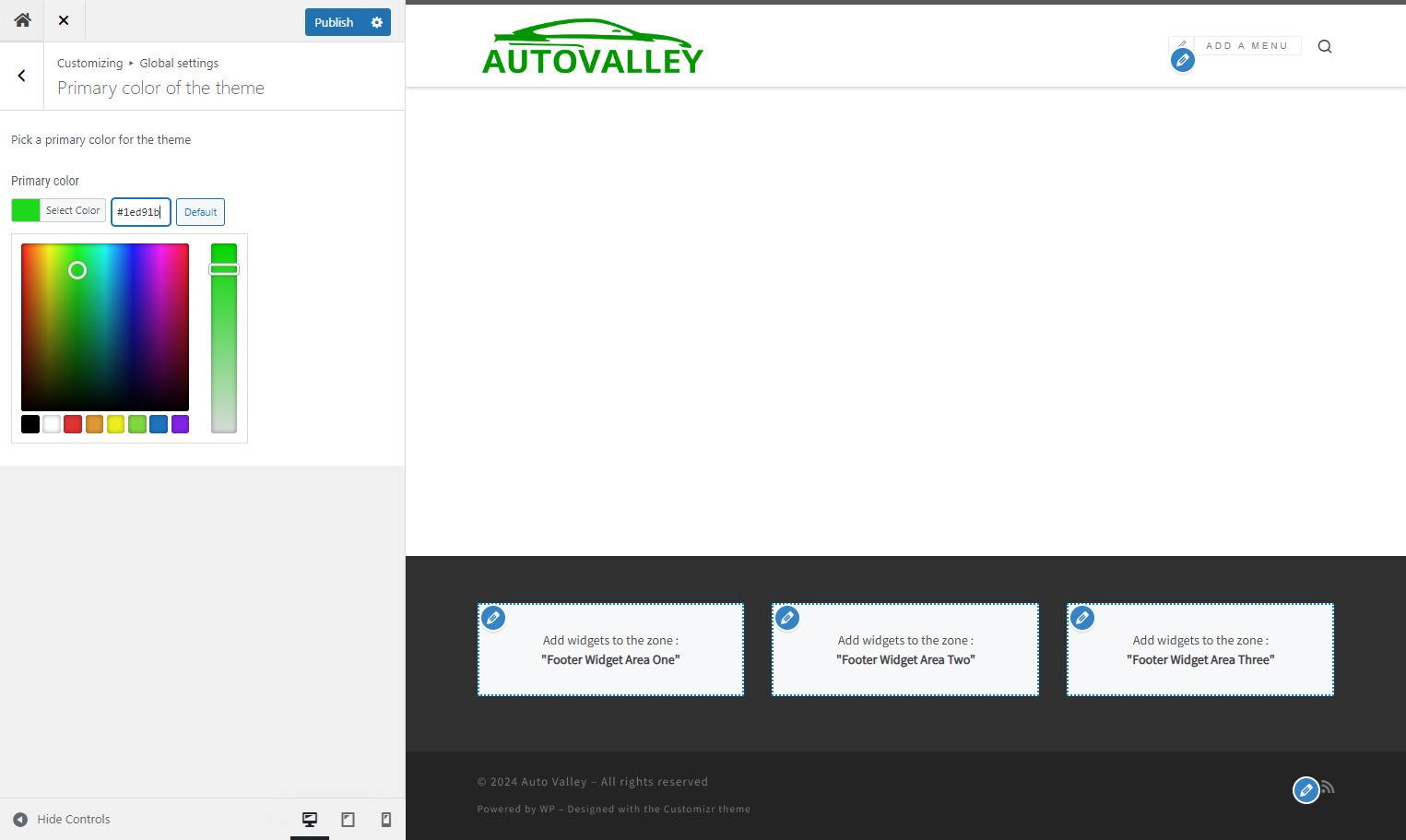The width and height of the screenshot is (1406, 840).
Task: Click the footer social links edit pencil
Action: pos(1306,790)
